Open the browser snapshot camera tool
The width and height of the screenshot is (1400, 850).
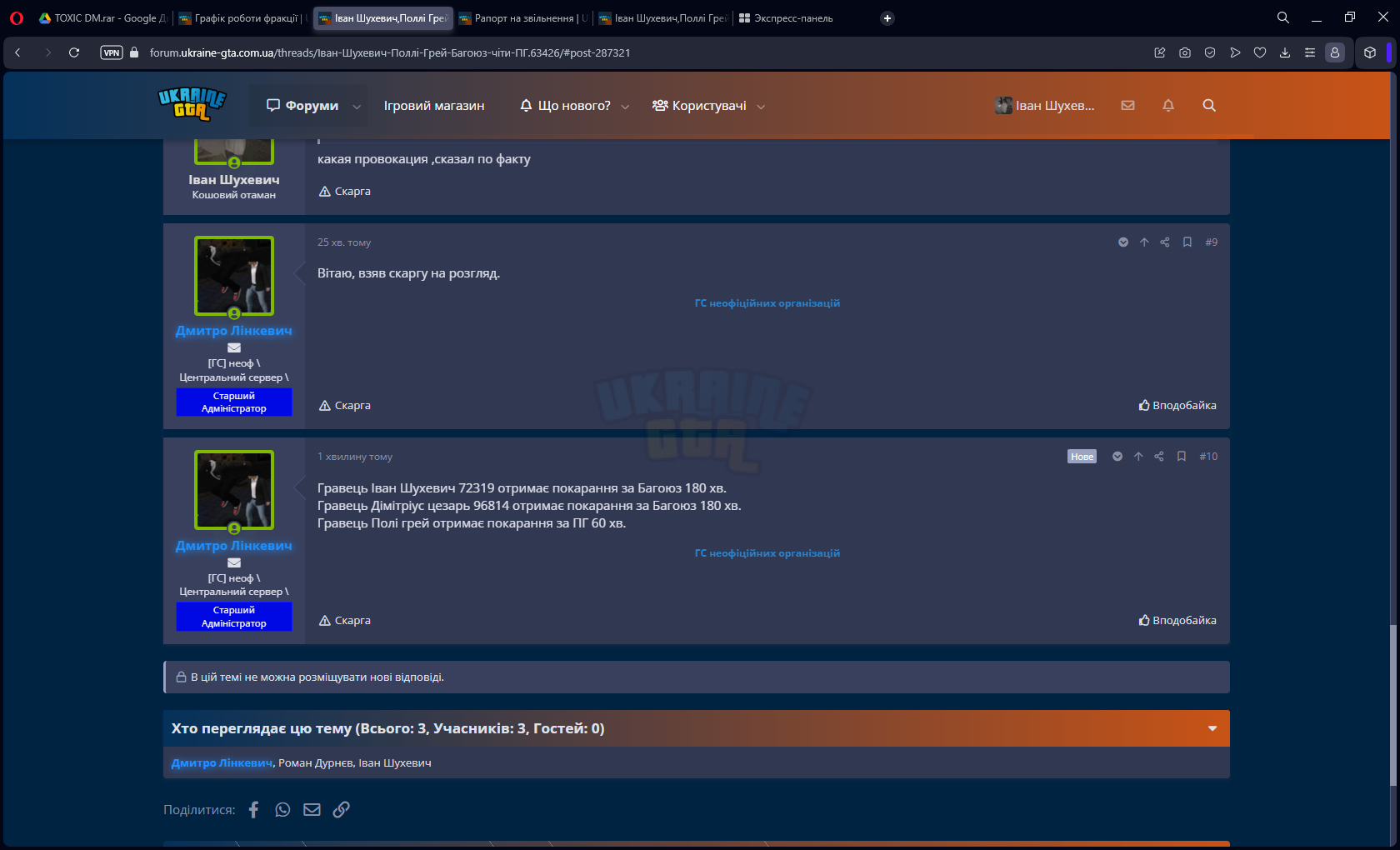click(1185, 52)
